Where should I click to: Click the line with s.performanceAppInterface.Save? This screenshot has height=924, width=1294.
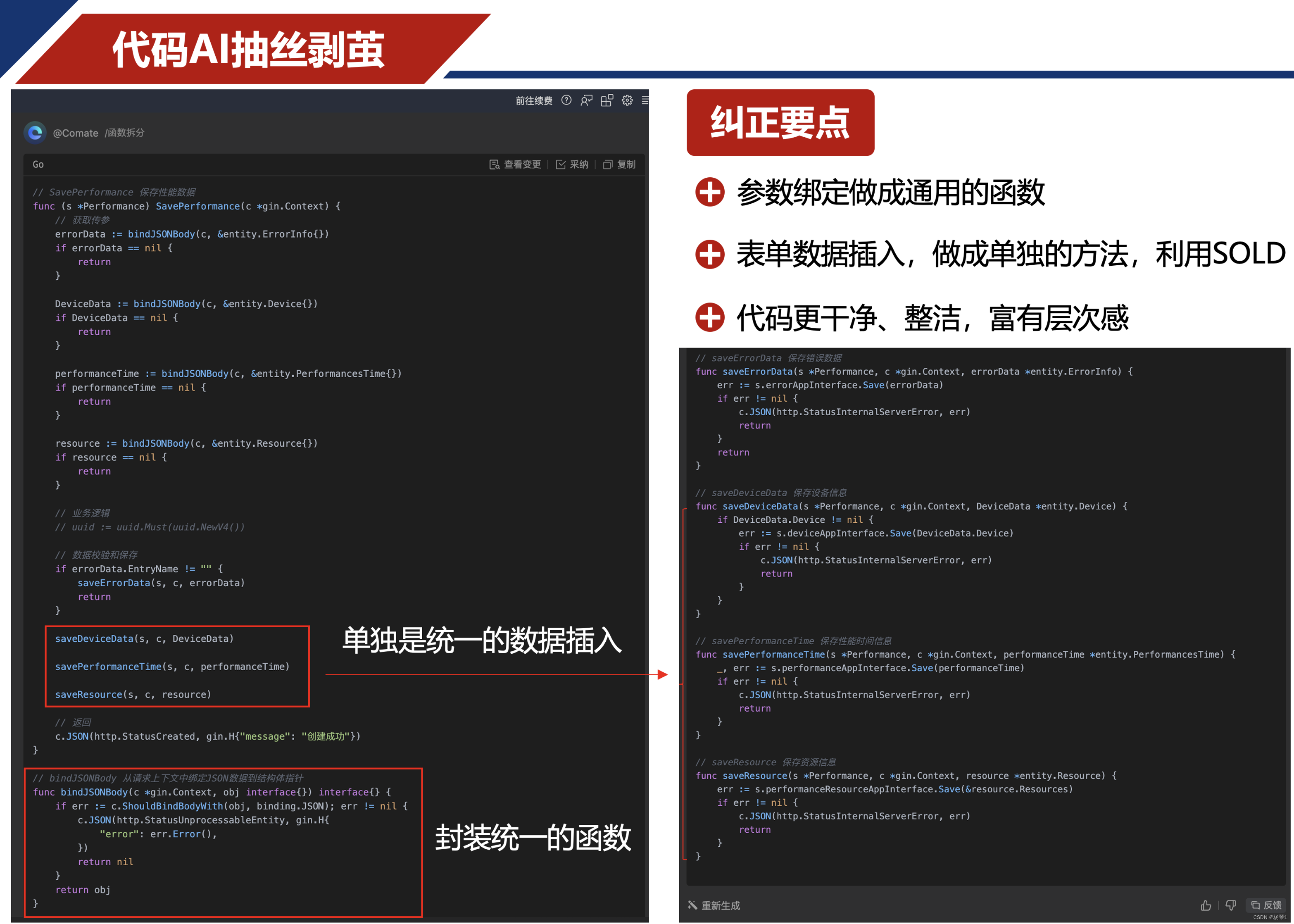[870, 668]
